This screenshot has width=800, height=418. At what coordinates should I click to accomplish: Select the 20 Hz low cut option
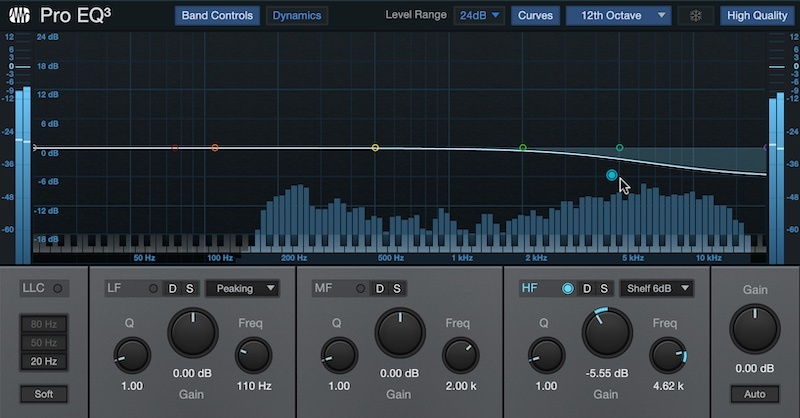pos(44,361)
